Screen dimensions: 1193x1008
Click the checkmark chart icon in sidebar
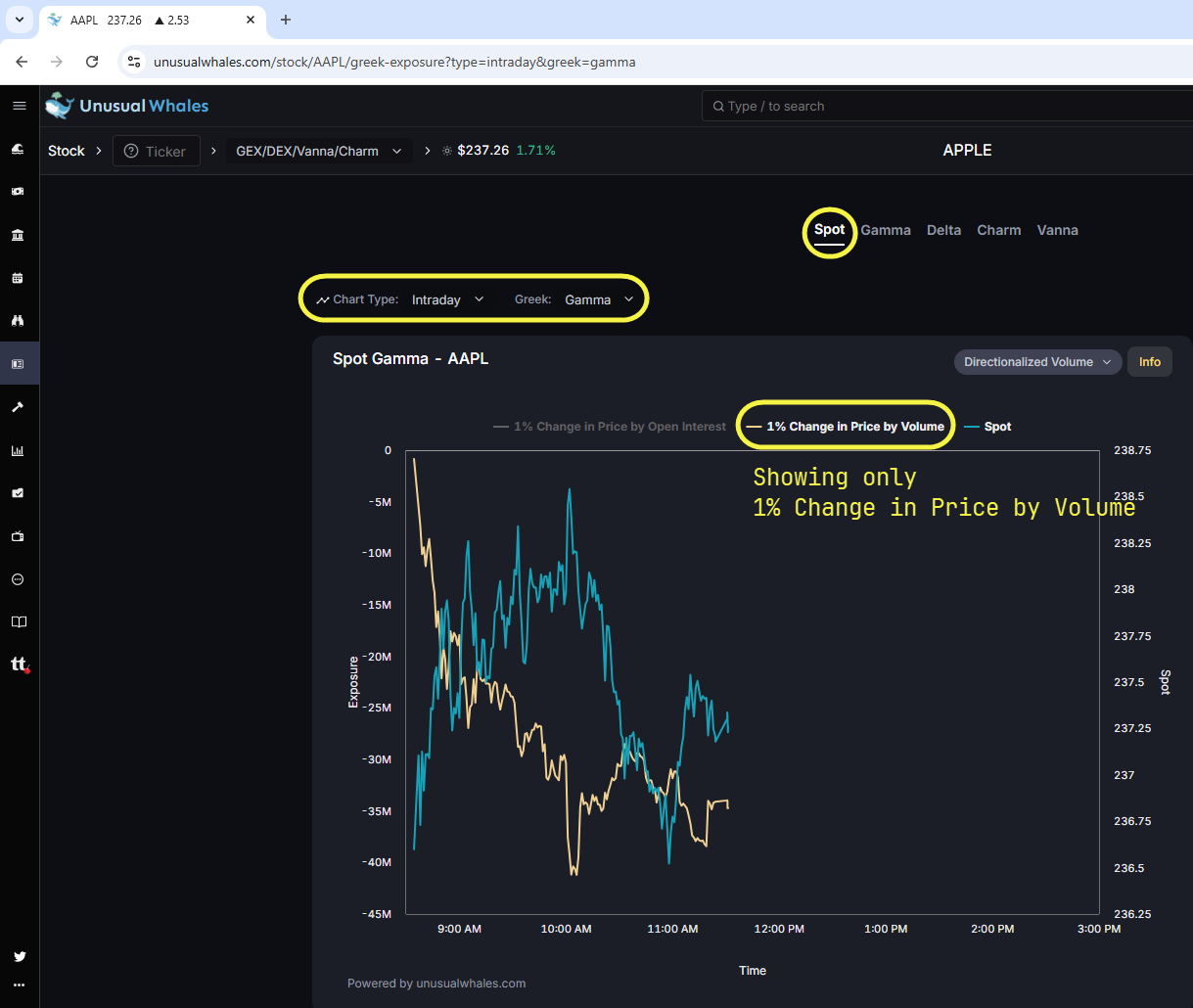coord(18,493)
